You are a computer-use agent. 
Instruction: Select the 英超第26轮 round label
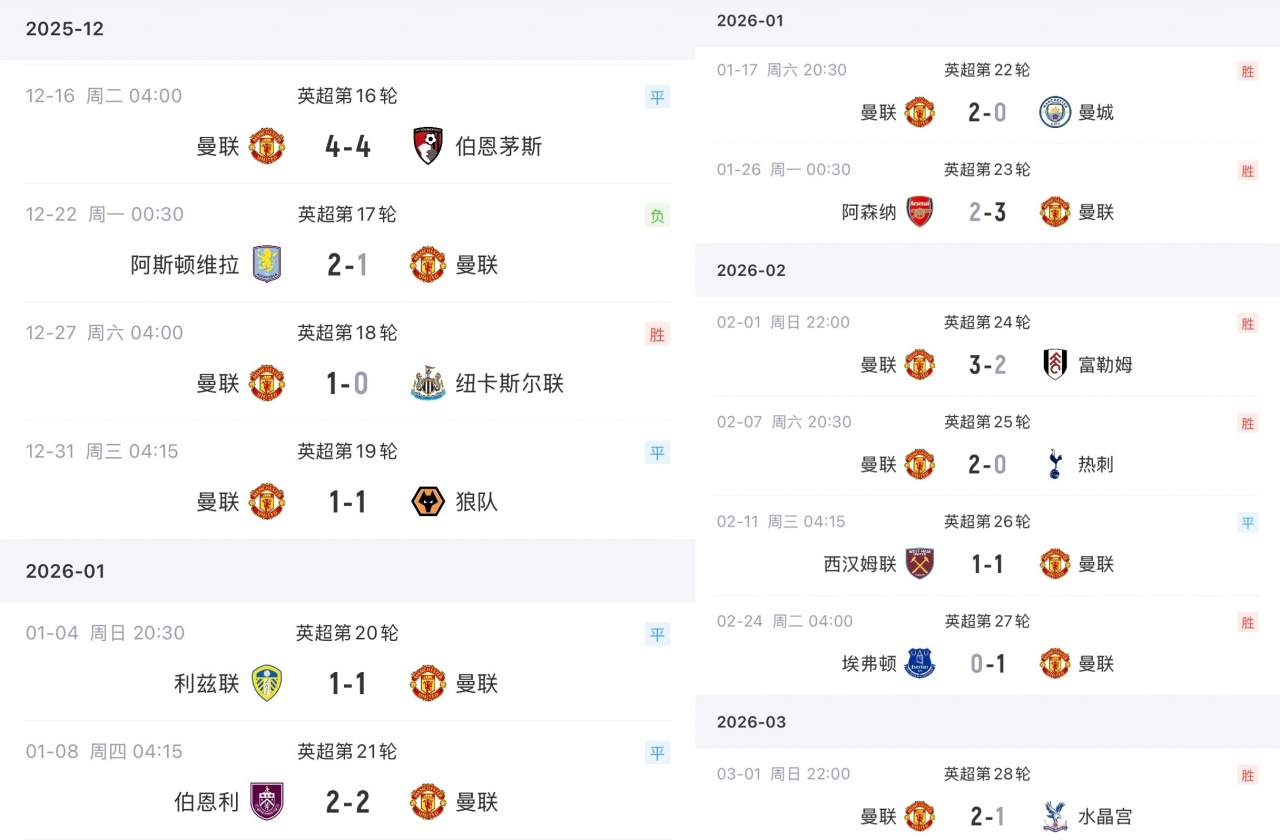[987, 522]
